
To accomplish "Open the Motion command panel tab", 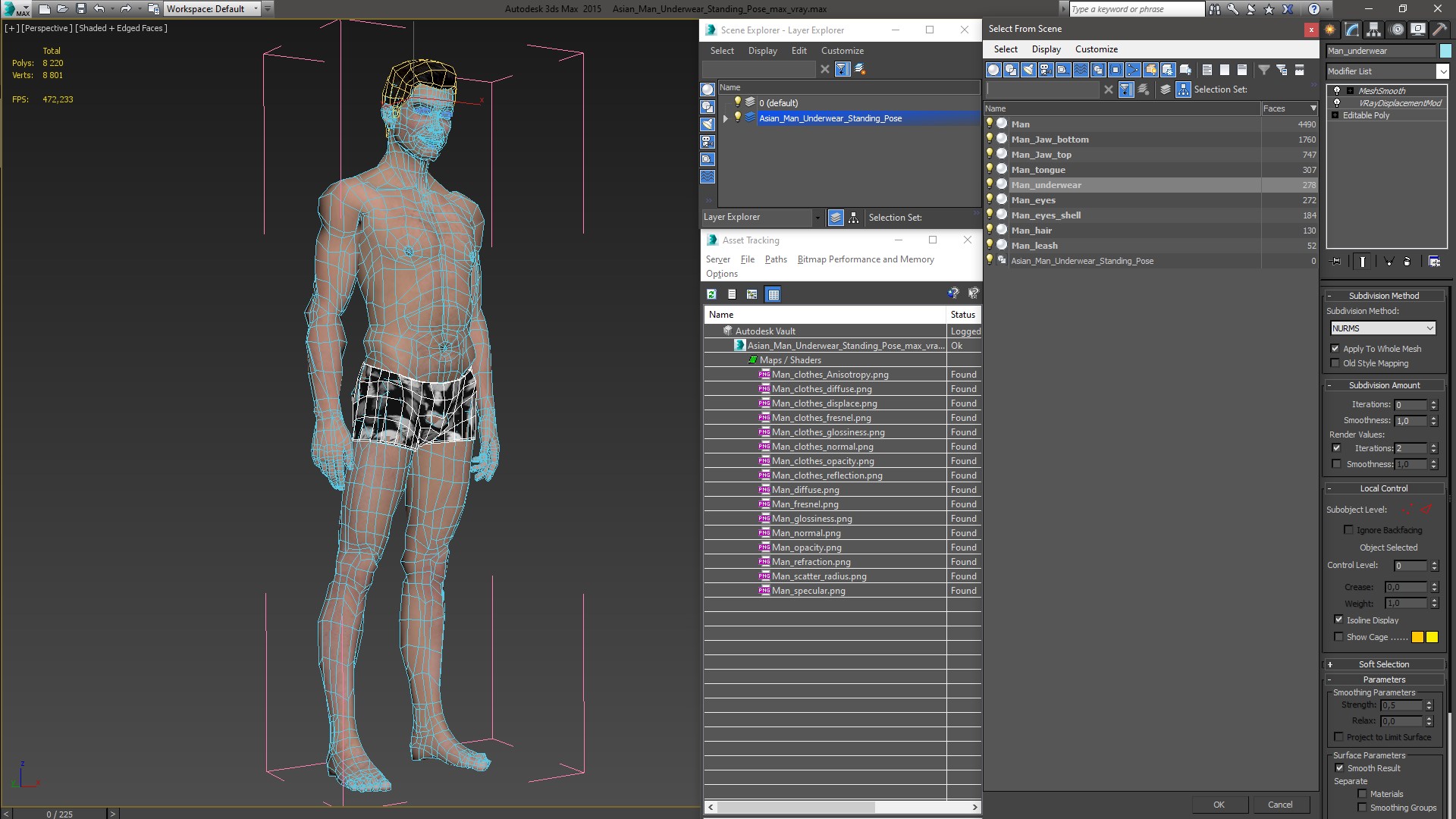I will (x=1396, y=30).
